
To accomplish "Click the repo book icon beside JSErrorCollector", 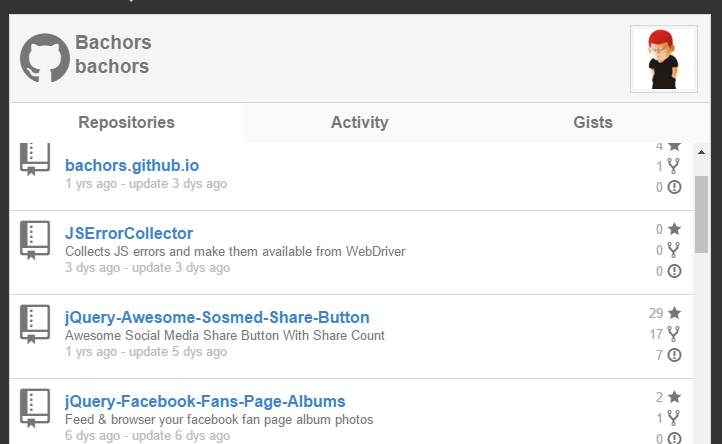I will pyautogui.click(x=35, y=242).
